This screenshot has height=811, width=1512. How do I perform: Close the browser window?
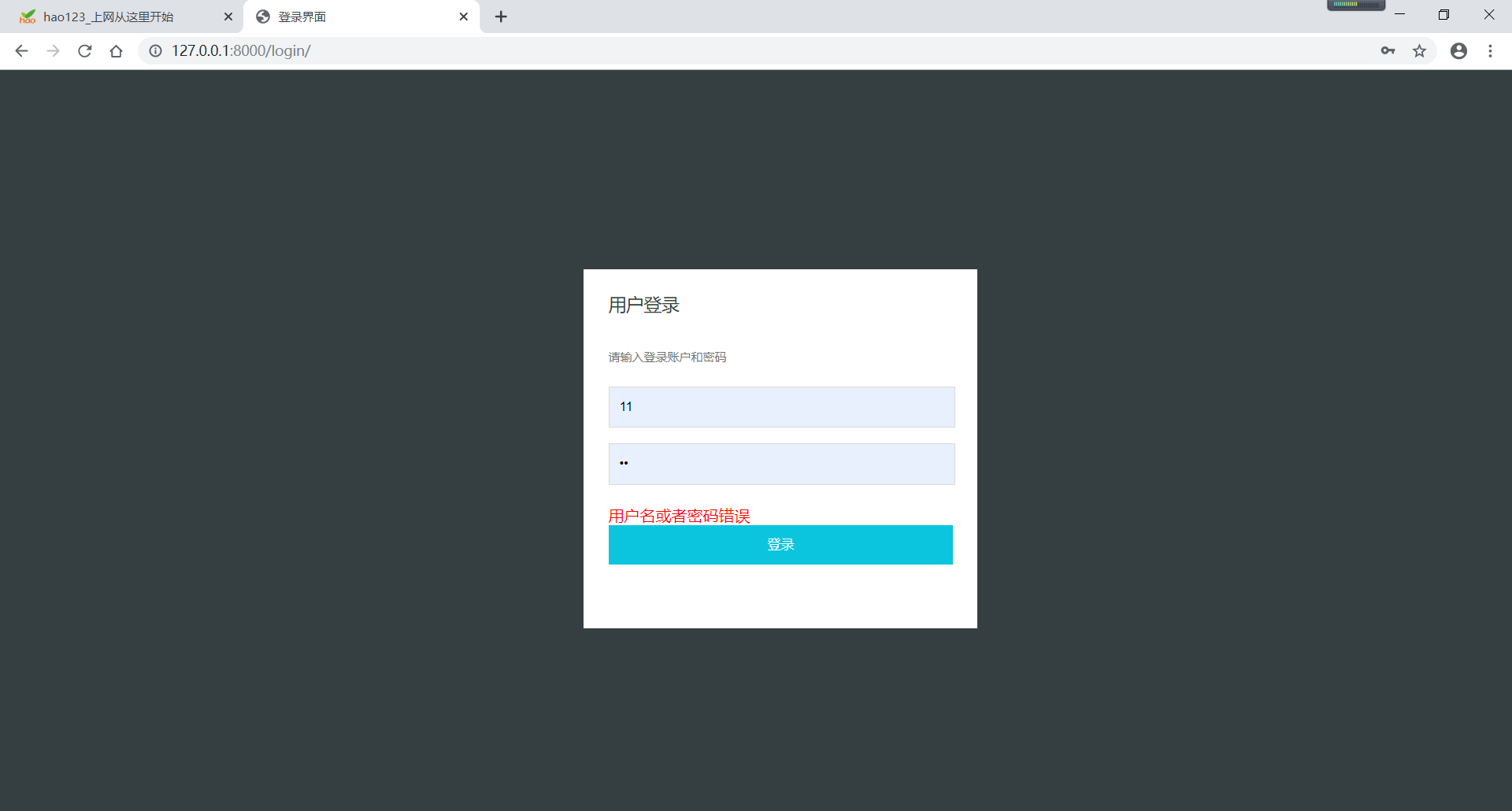pos(1488,14)
